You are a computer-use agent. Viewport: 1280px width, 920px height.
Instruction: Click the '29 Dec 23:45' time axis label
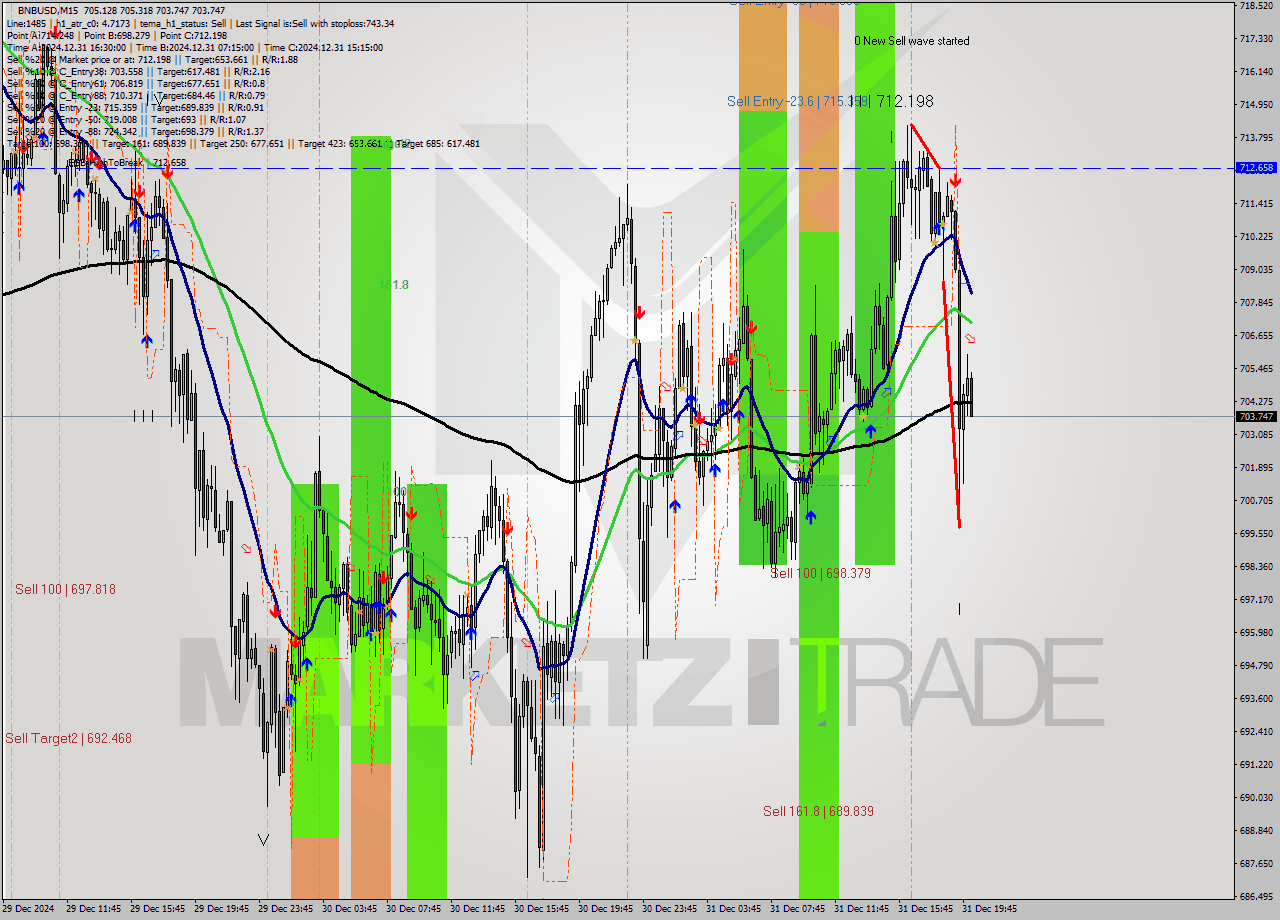[x=286, y=909]
